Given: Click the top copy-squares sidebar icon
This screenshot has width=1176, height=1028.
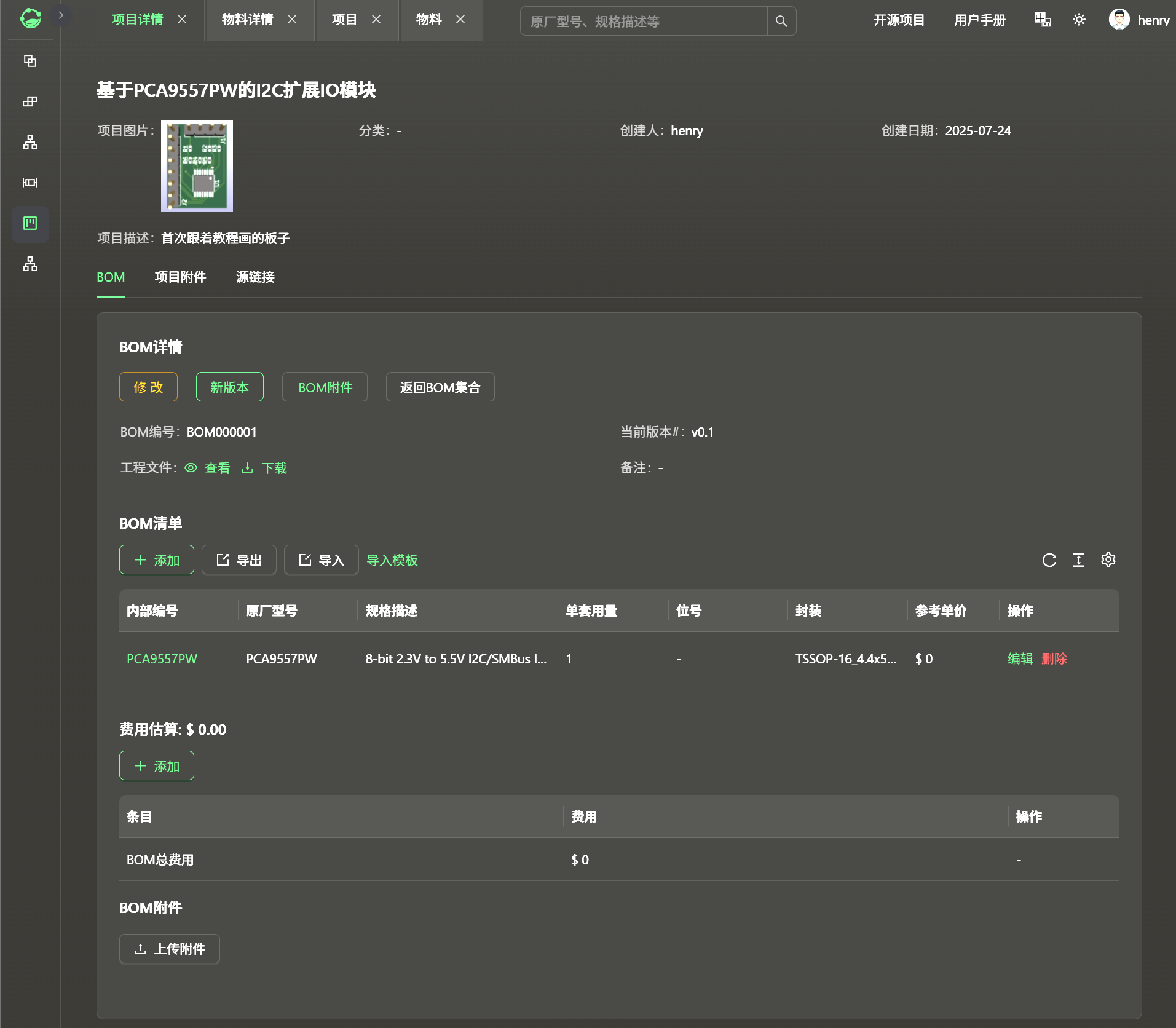Looking at the screenshot, I should (x=30, y=61).
